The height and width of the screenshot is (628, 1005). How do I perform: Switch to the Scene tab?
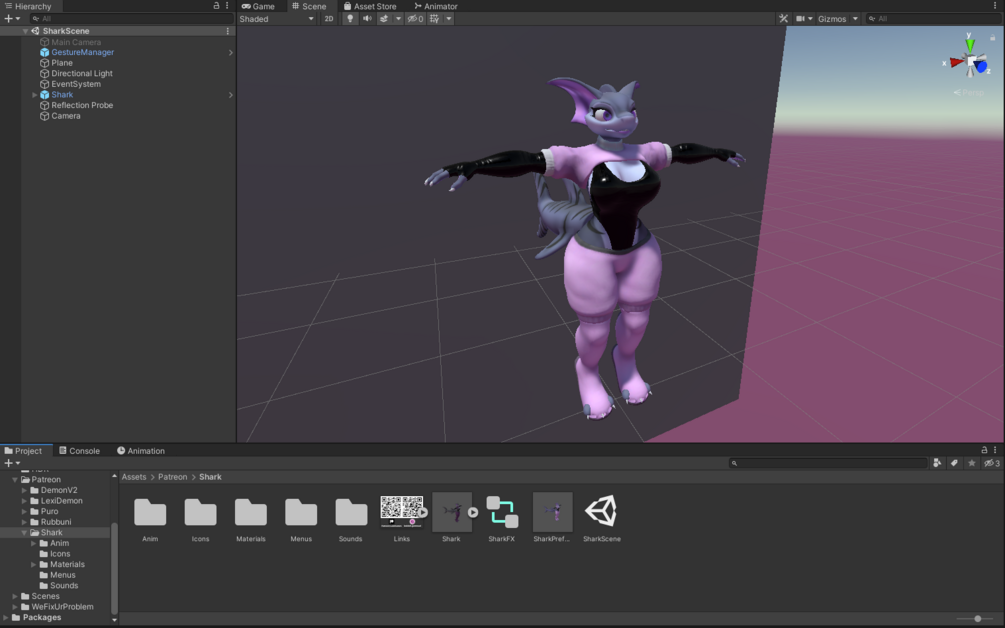(x=309, y=6)
